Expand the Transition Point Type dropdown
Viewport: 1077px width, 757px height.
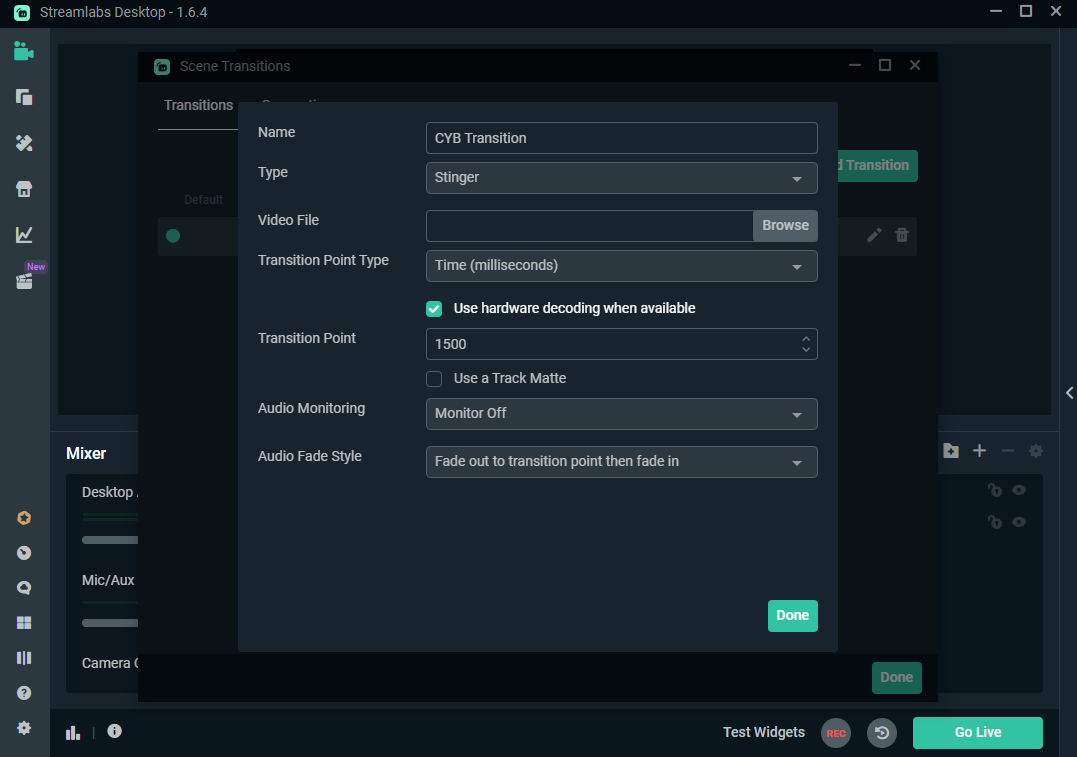[621, 266]
